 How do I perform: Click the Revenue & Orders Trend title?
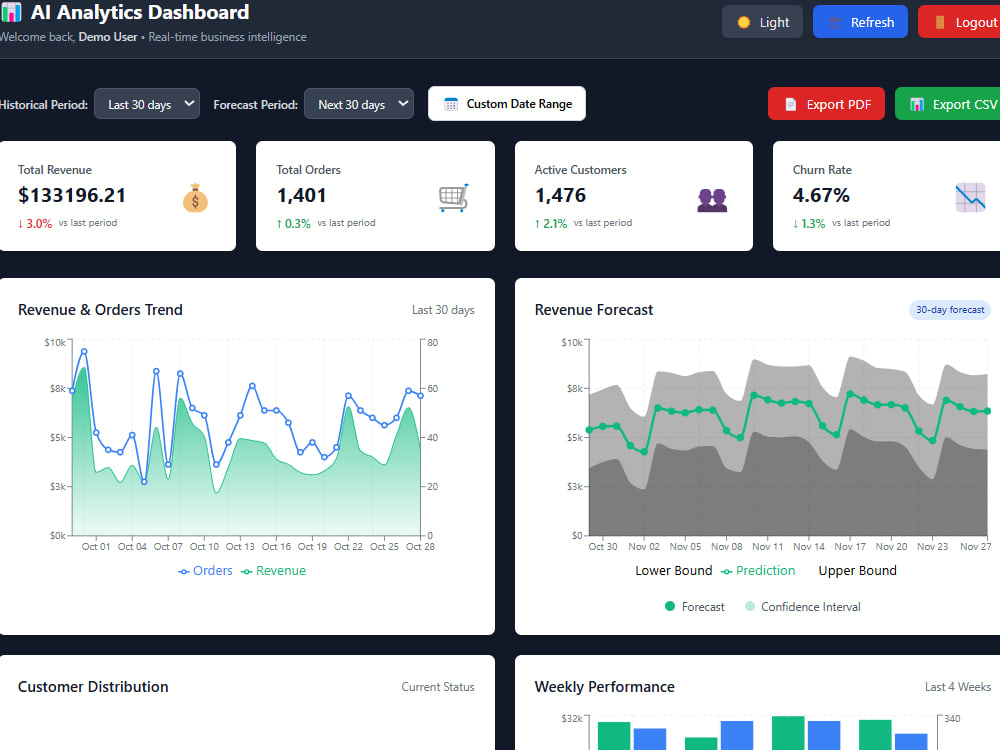[x=100, y=310]
